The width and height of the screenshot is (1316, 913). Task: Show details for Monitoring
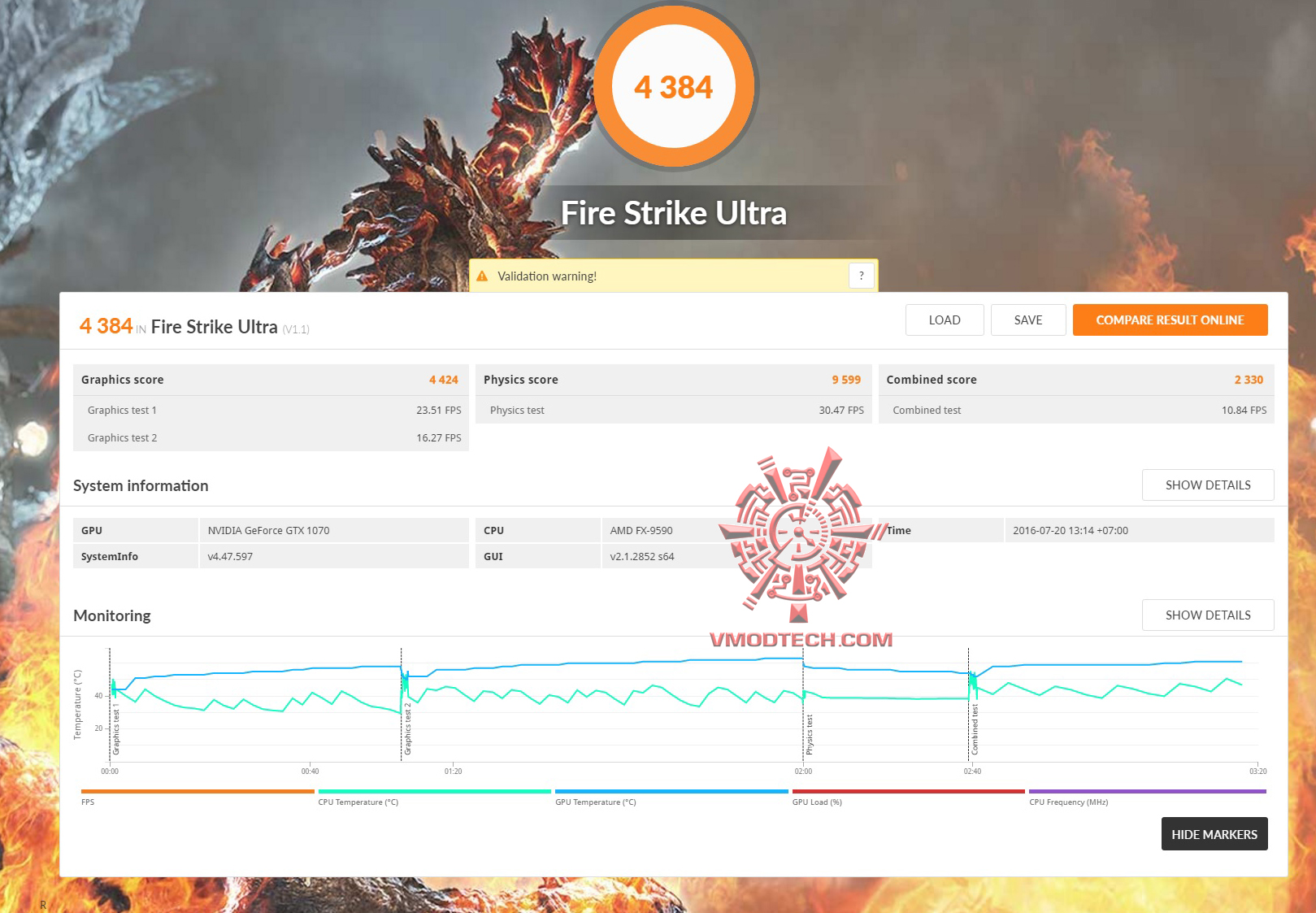[1208, 615]
